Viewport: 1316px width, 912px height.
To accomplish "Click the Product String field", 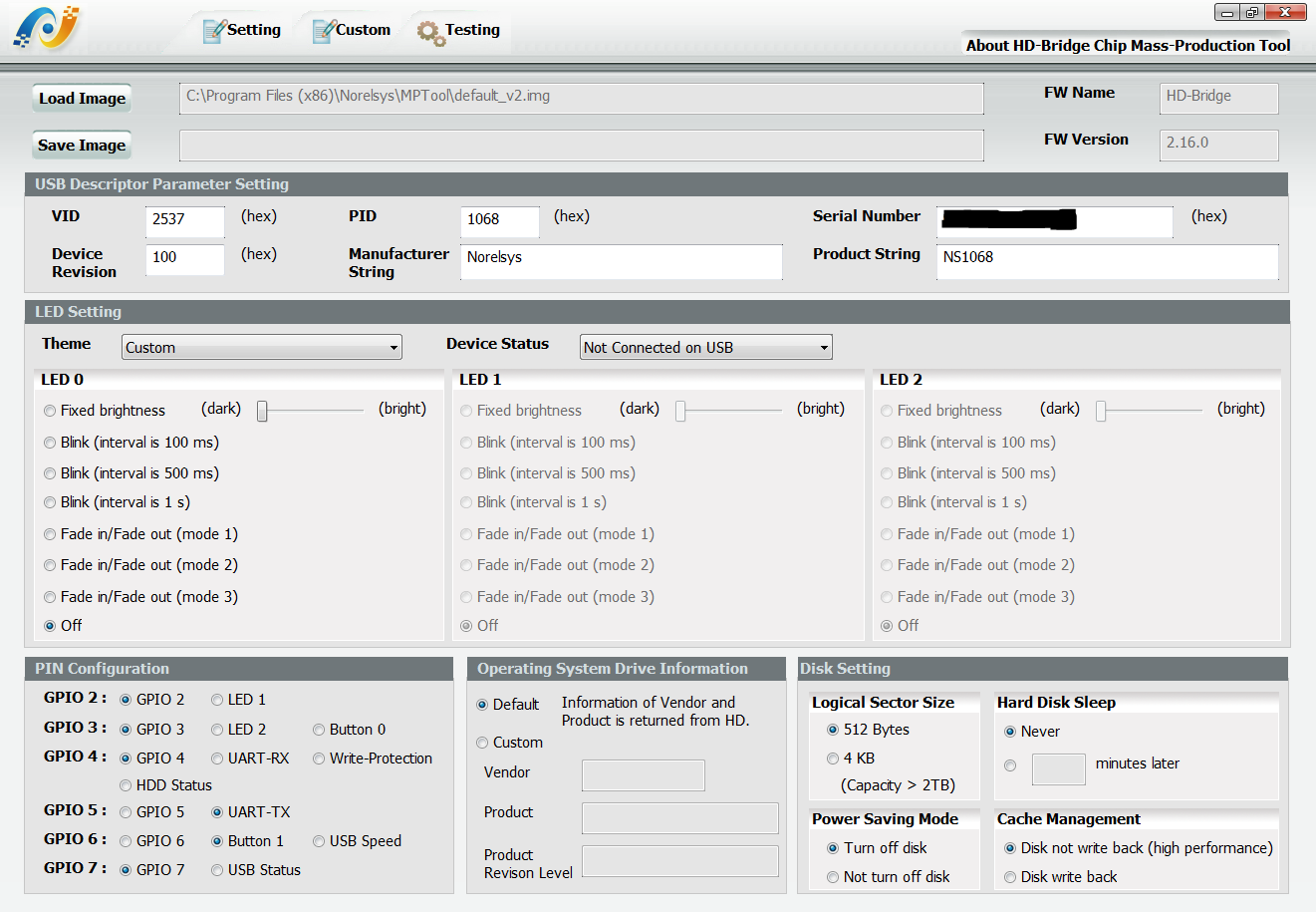I will click(1108, 261).
